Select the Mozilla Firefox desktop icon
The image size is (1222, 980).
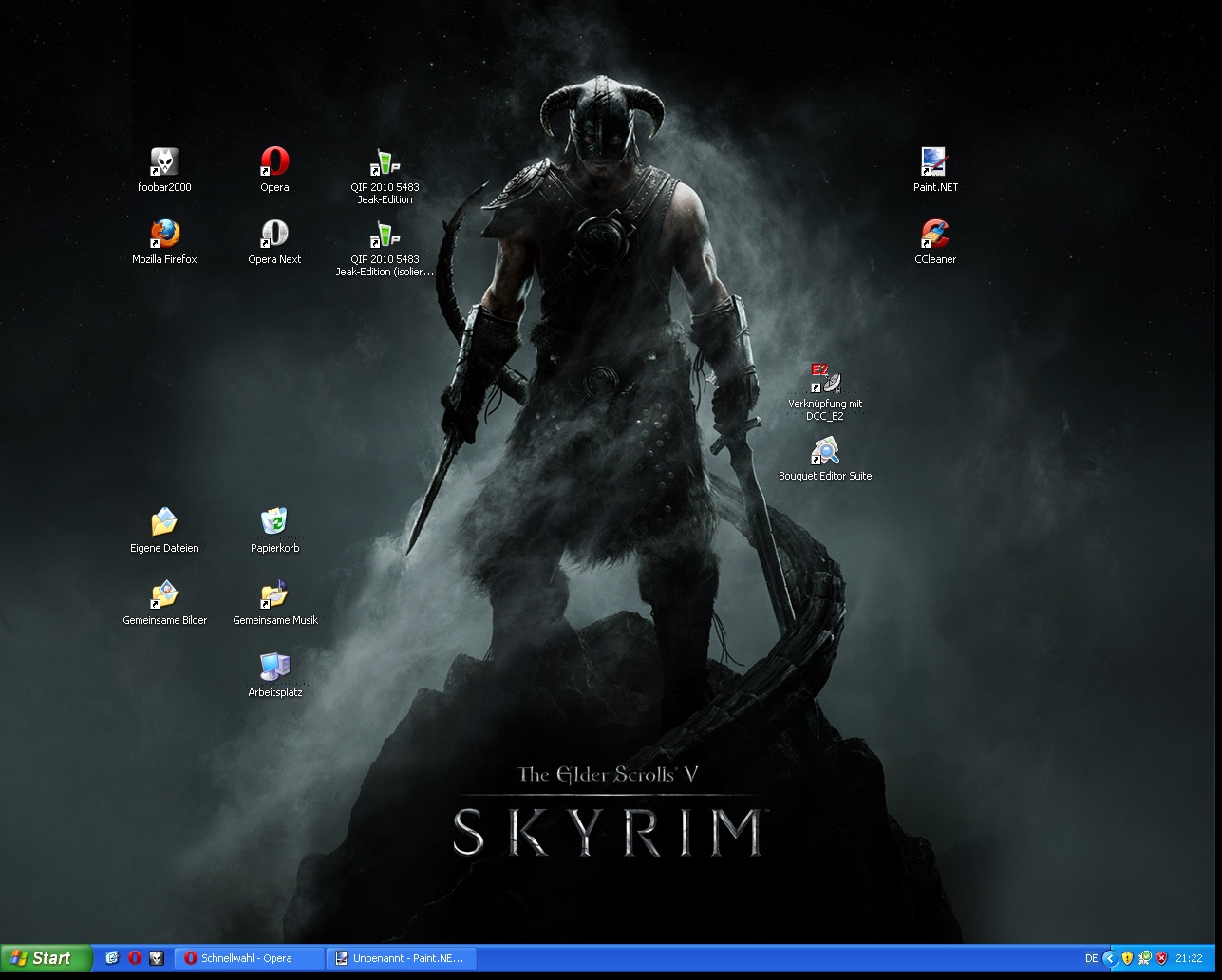[164, 242]
